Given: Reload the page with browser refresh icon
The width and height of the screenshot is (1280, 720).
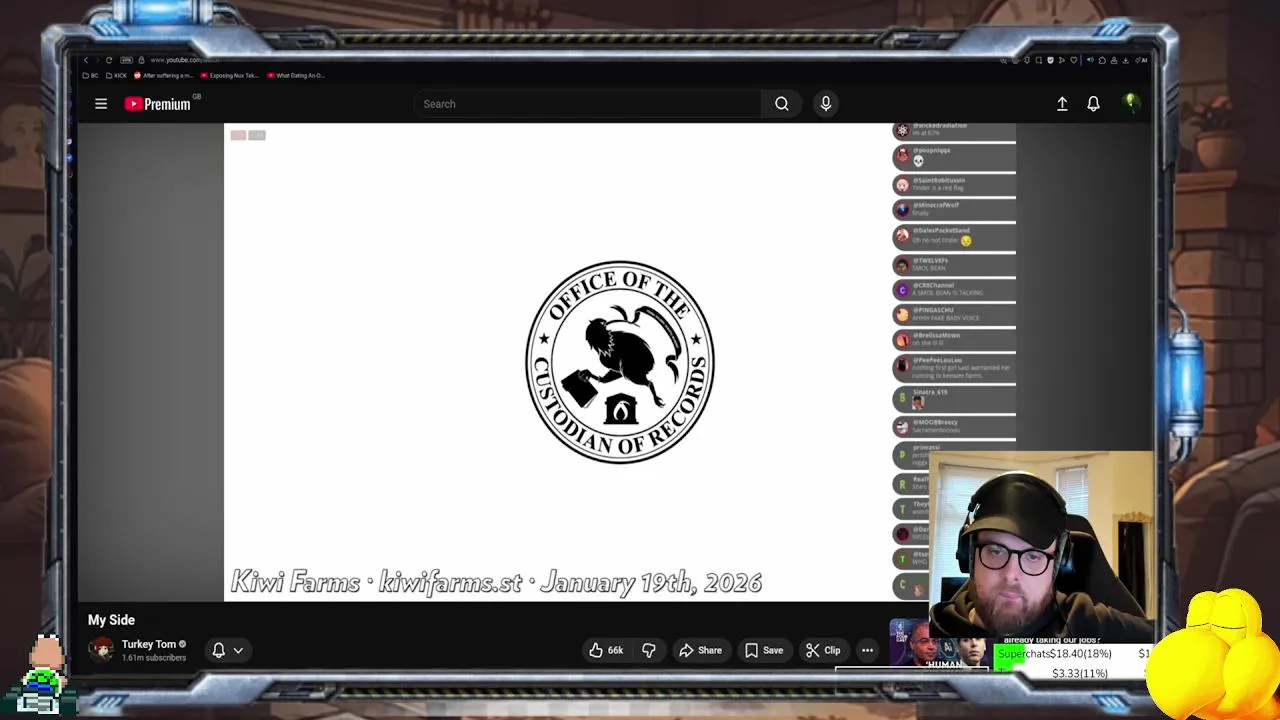Looking at the screenshot, I should pyautogui.click(x=109, y=60).
